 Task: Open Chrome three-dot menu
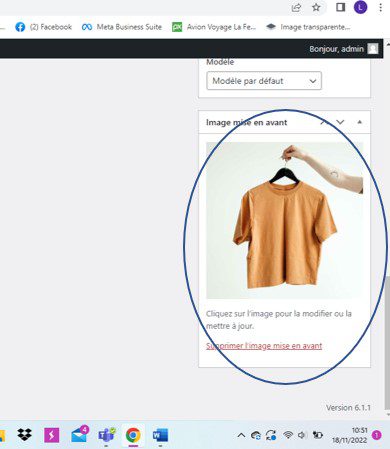(x=380, y=7)
